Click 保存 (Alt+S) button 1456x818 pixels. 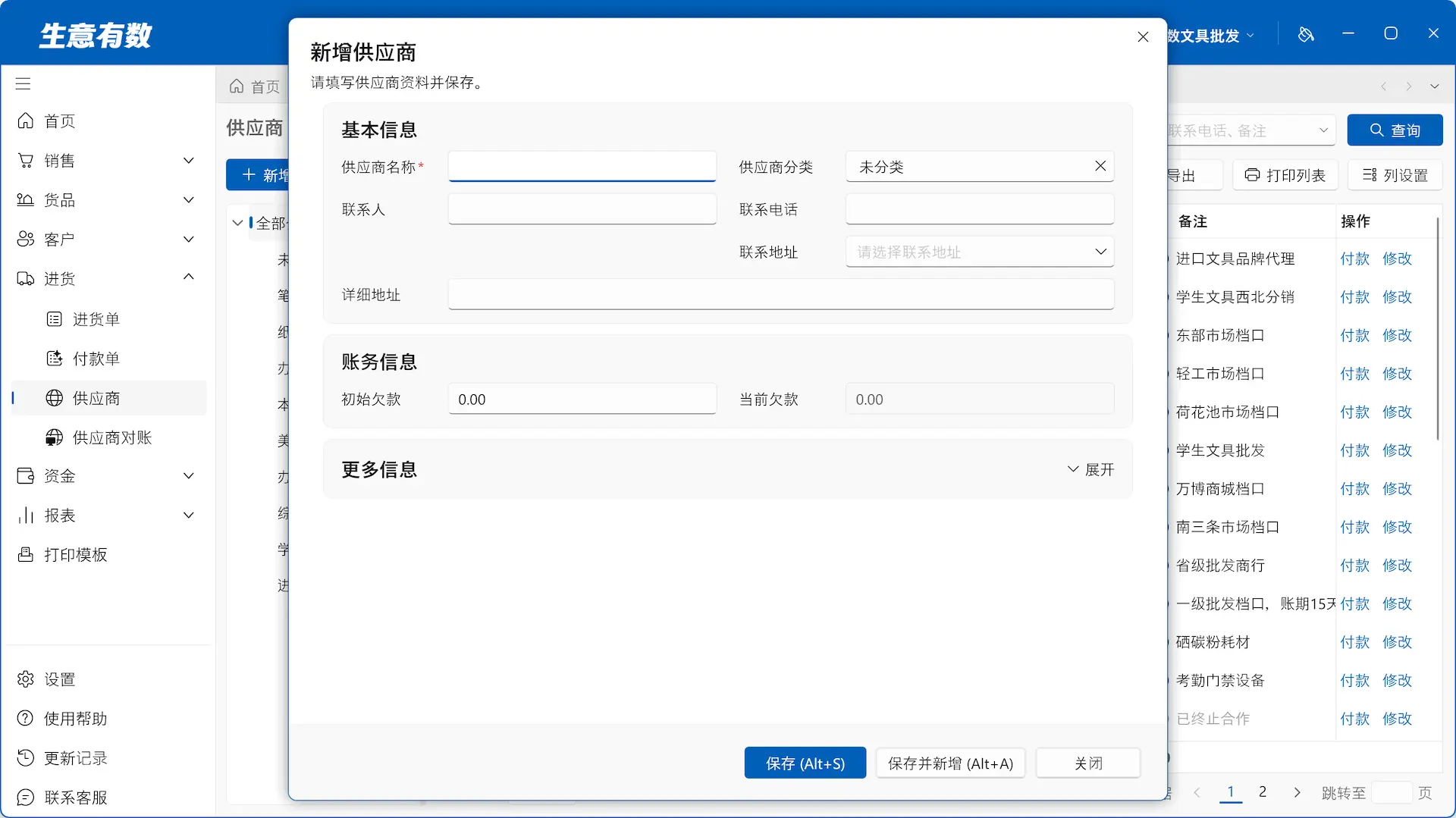805,763
